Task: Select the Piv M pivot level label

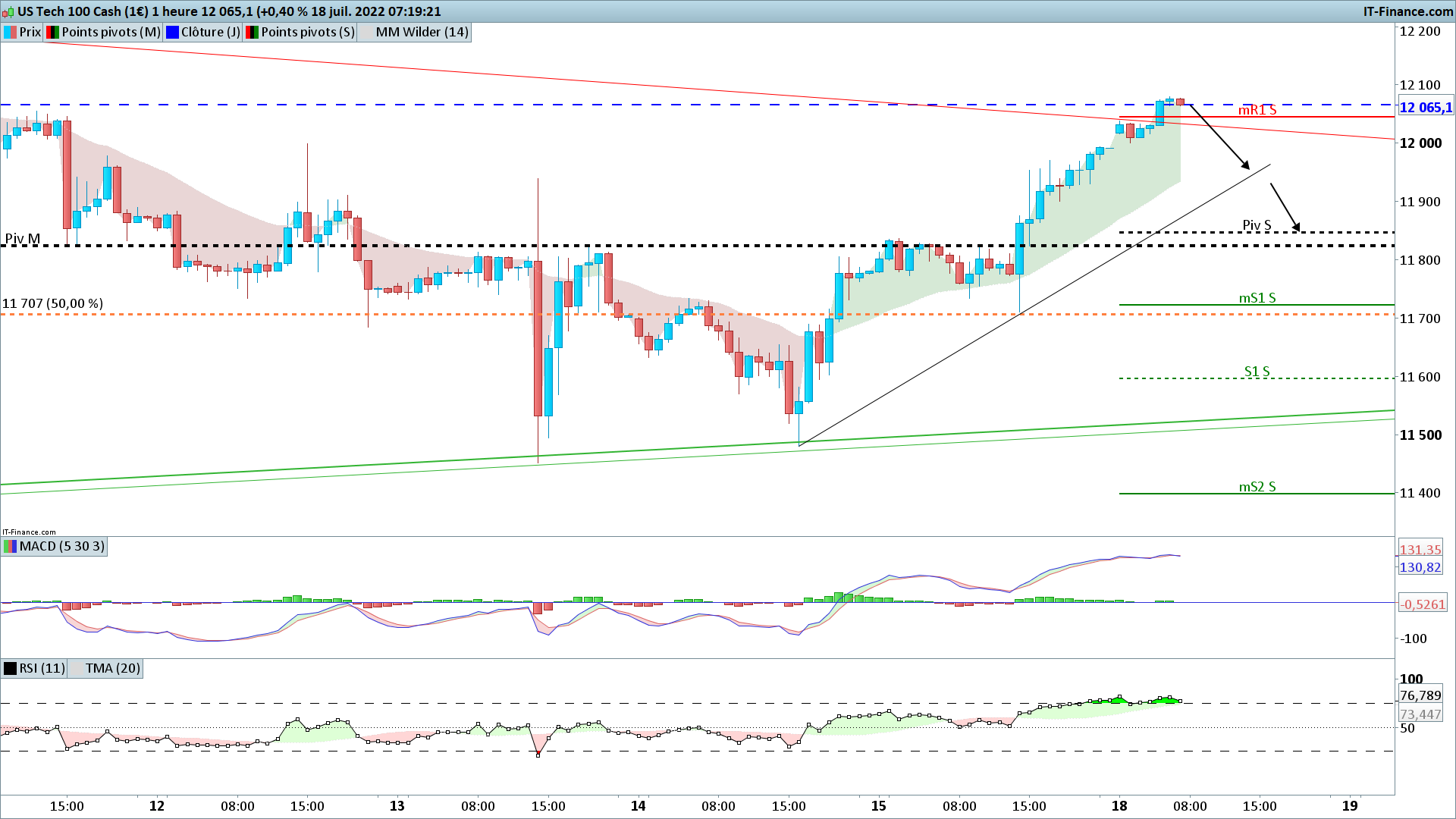Action: point(23,239)
